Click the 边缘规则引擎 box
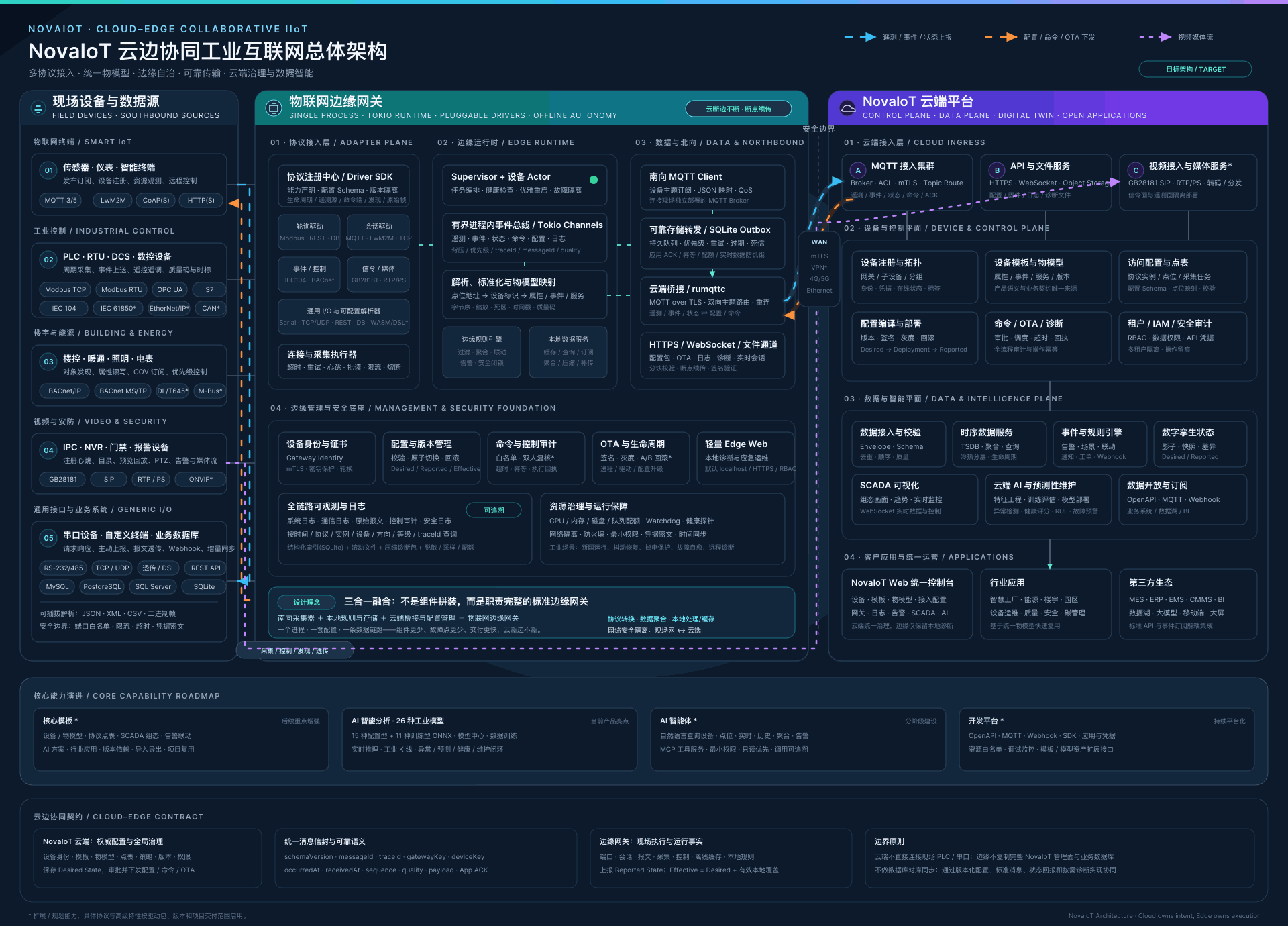The width and height of the screenshot is (1288, 926). pos(482,352)
